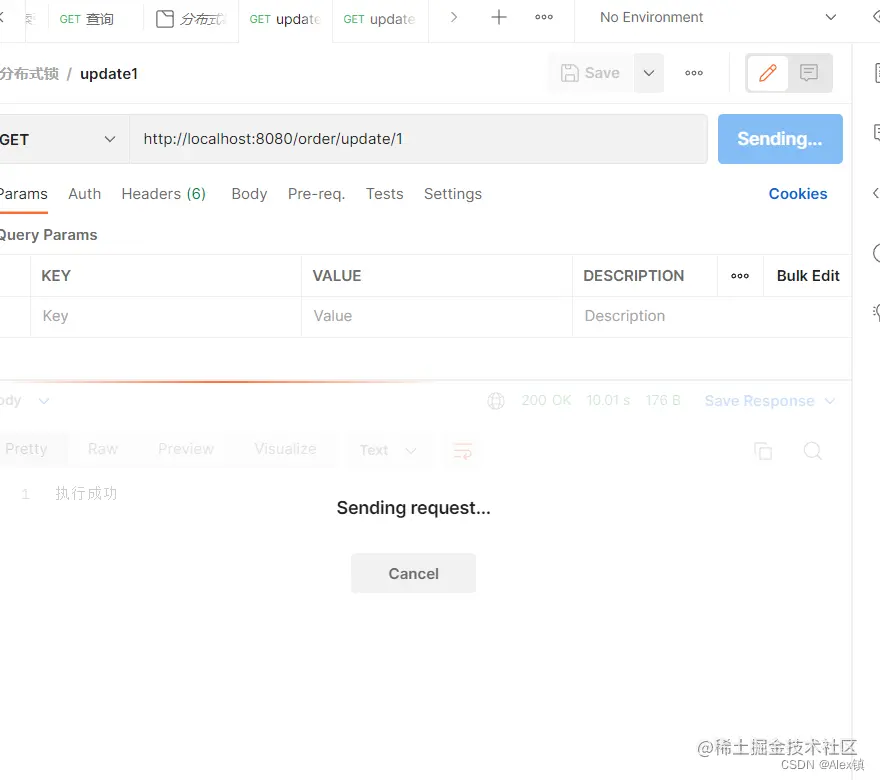880x780 pixels.
Task: Cancel the sending request
Action: (414, 573)
